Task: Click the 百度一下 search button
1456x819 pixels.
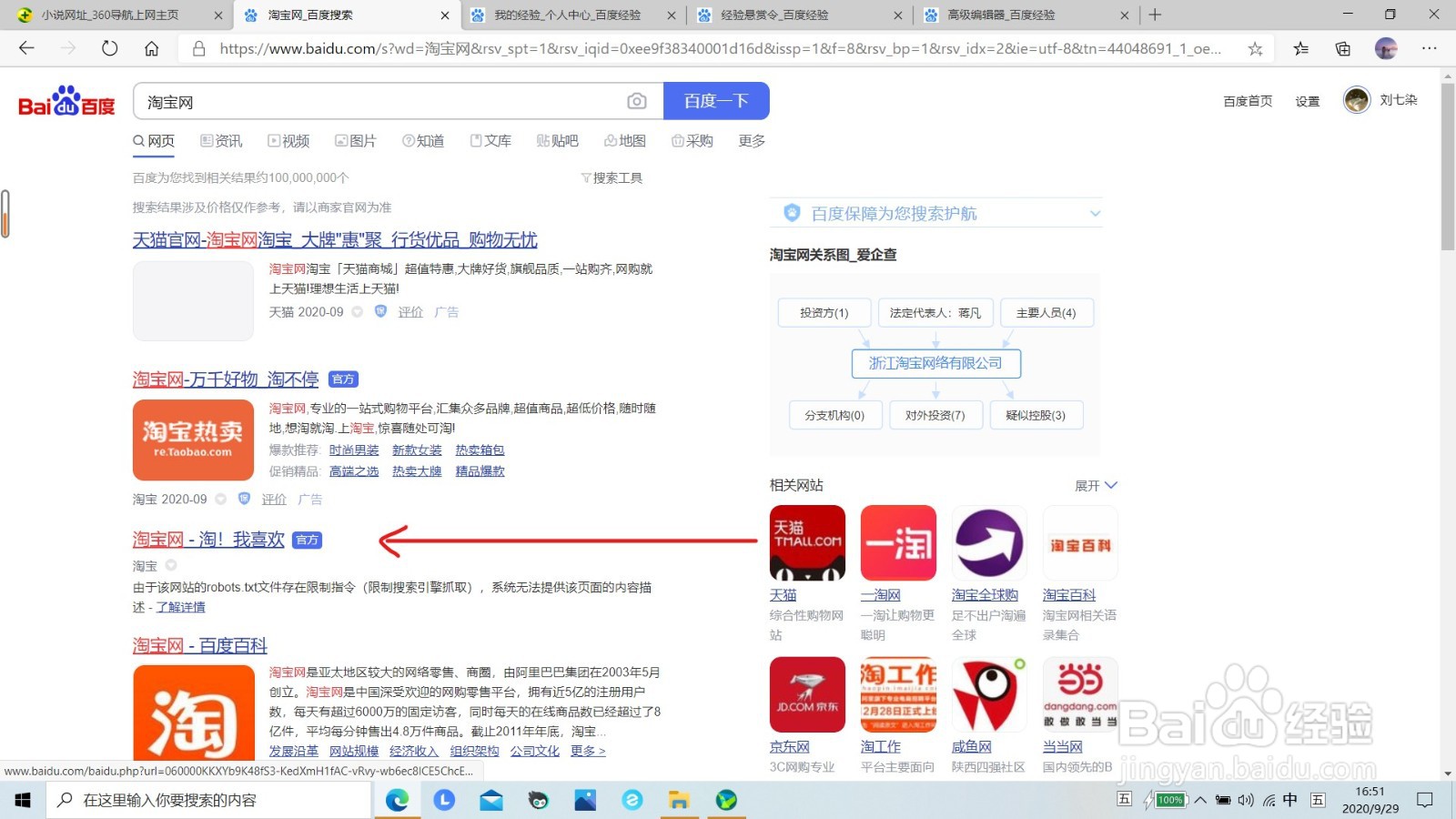Action: (716, 101)
